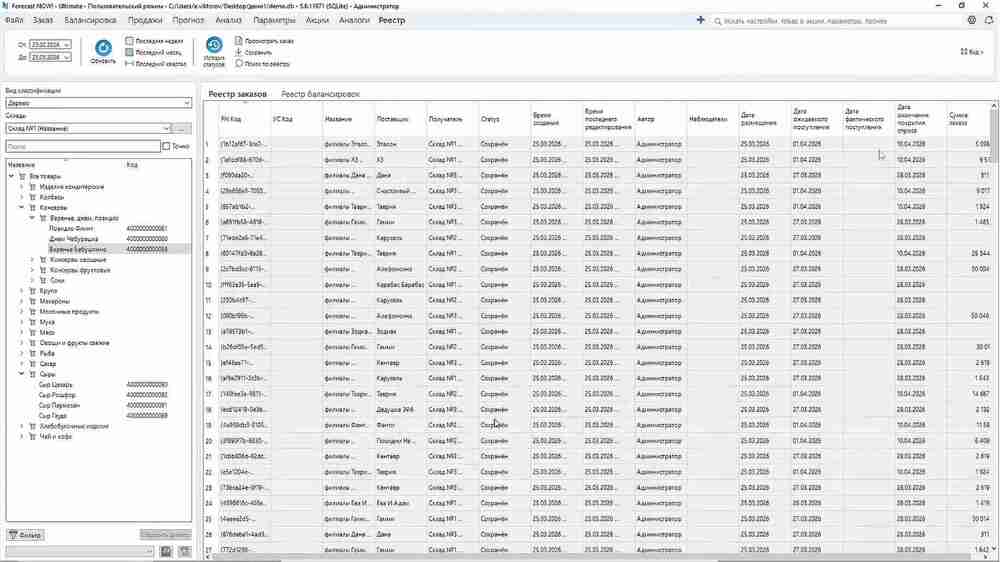
Task: Open the combo box under the Фильтр button
Action: point(80,551)
